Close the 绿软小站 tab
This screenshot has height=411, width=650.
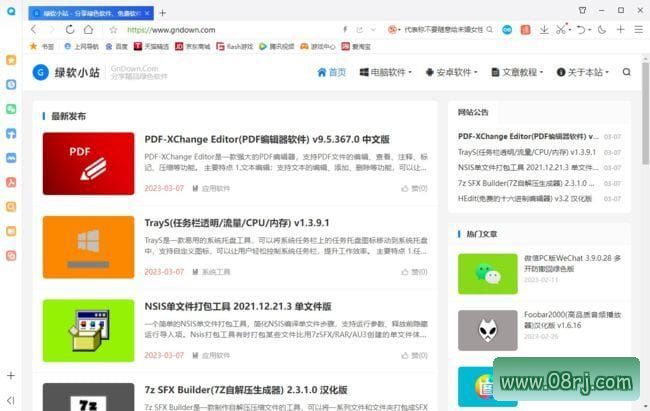147,13
